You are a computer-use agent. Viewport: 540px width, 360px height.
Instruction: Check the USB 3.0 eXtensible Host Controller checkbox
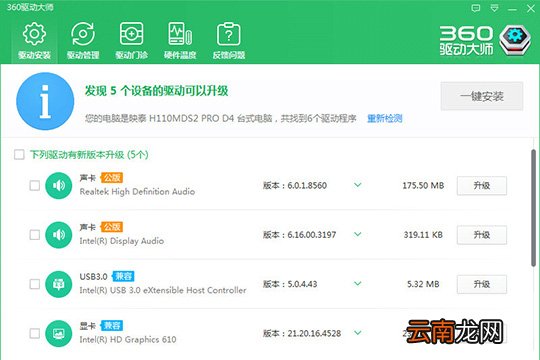35,284
